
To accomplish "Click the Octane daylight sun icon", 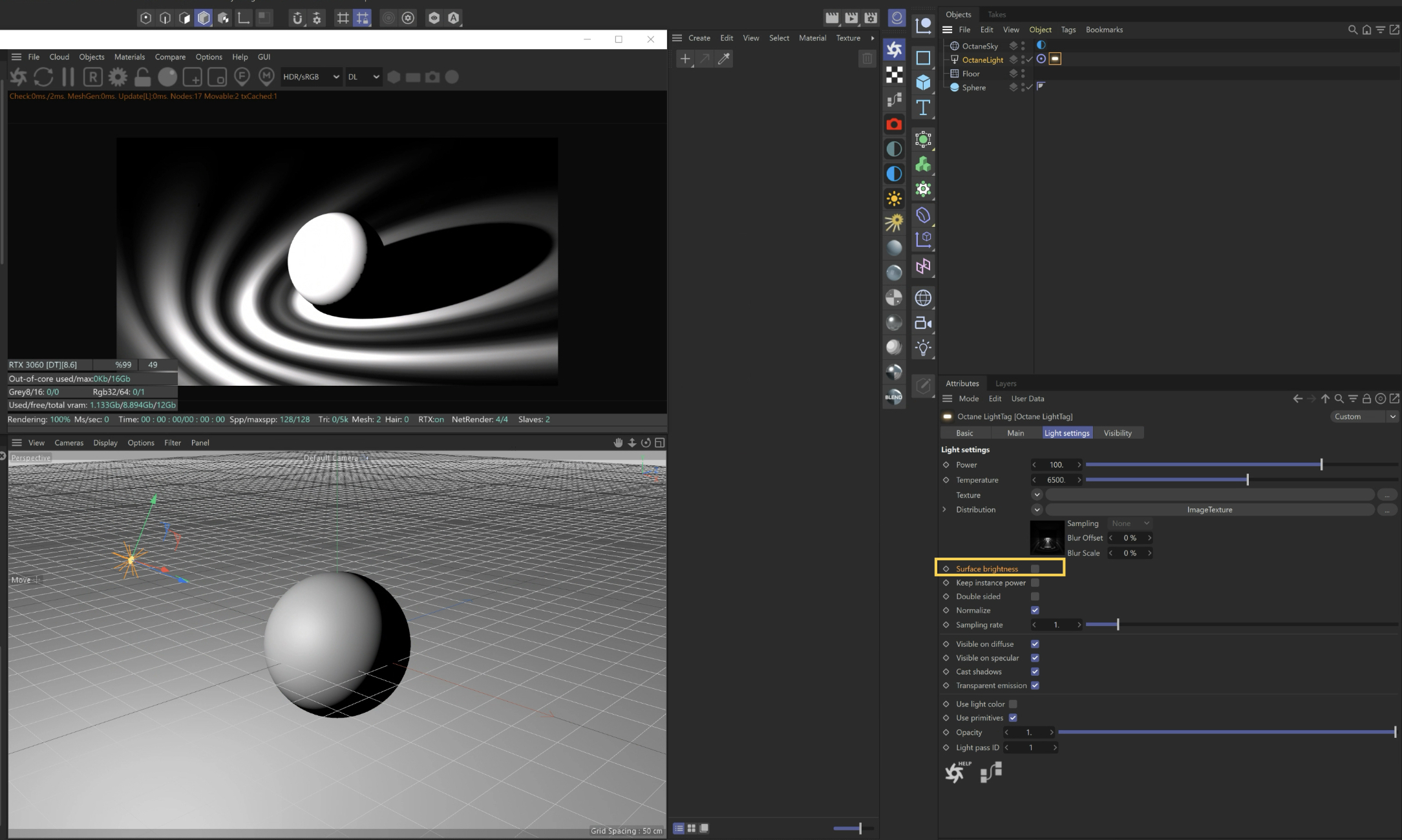I will pyautogui.click(x=894, y=198).
